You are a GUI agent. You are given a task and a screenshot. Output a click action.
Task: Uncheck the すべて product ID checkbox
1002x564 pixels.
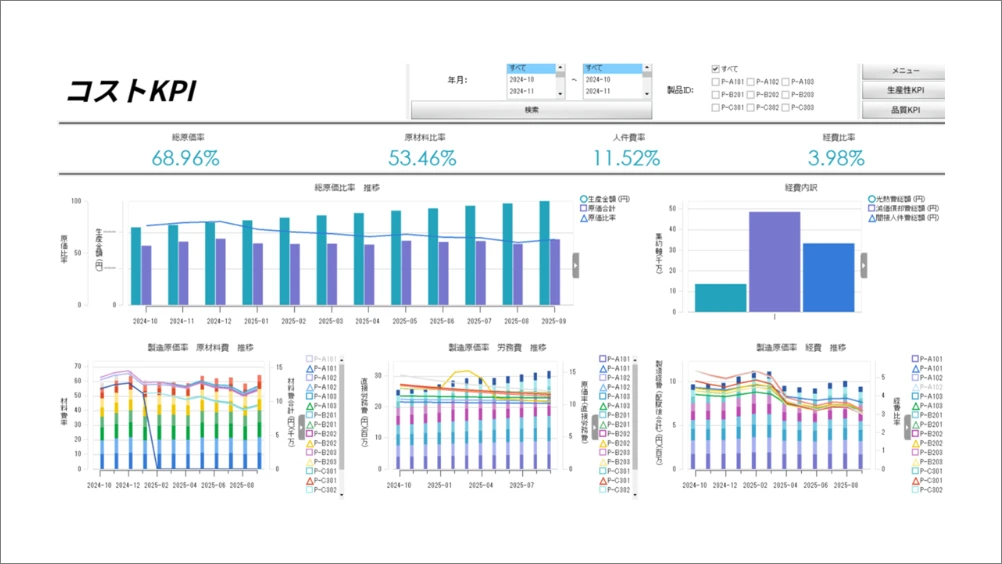point(715,69)
